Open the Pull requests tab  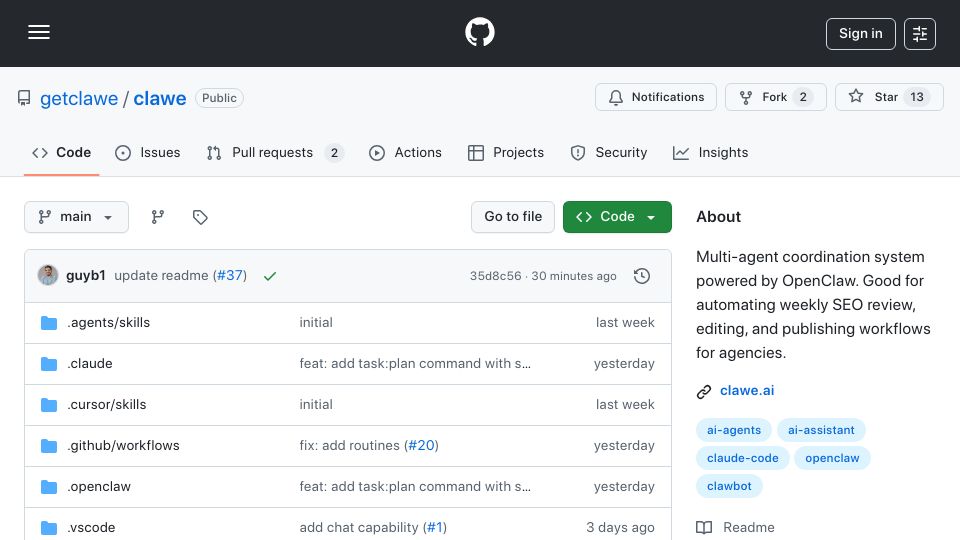(275, 152)
